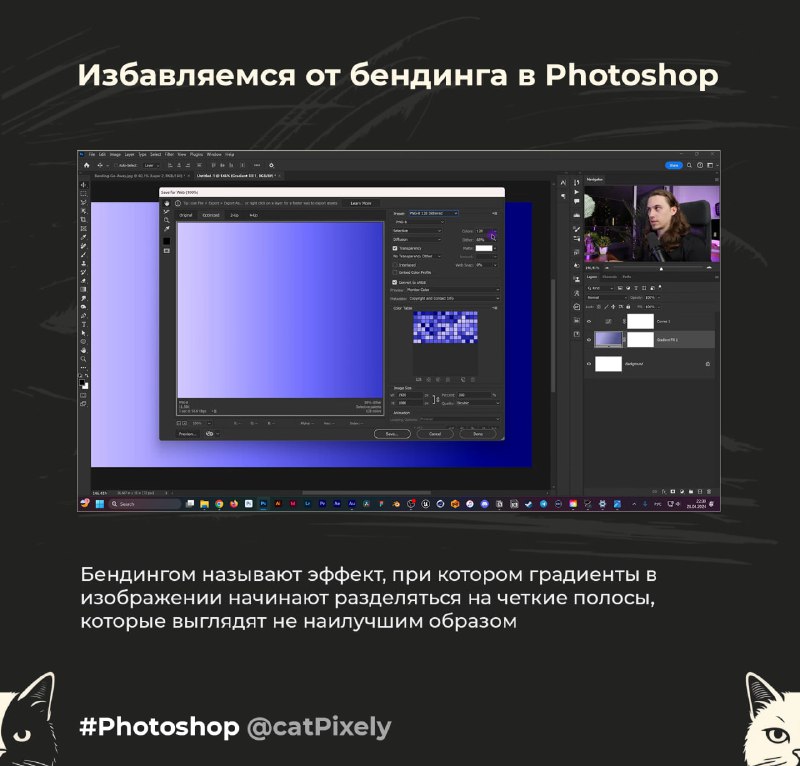The image size is (800, 766).
Task: Open the Quality resampling dropdown
Action: (478, 403)
